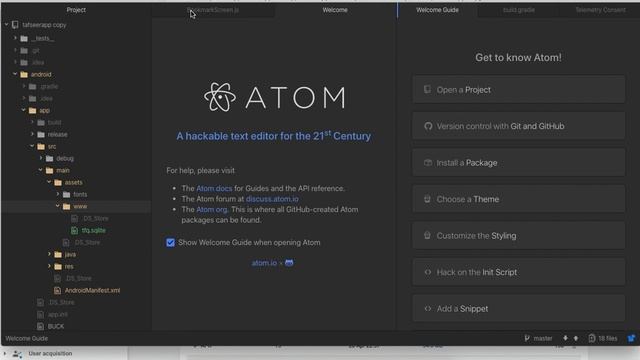Click the User acquisition icon in background window
Viewport: 640px width, 360px height.
(17, 354)
